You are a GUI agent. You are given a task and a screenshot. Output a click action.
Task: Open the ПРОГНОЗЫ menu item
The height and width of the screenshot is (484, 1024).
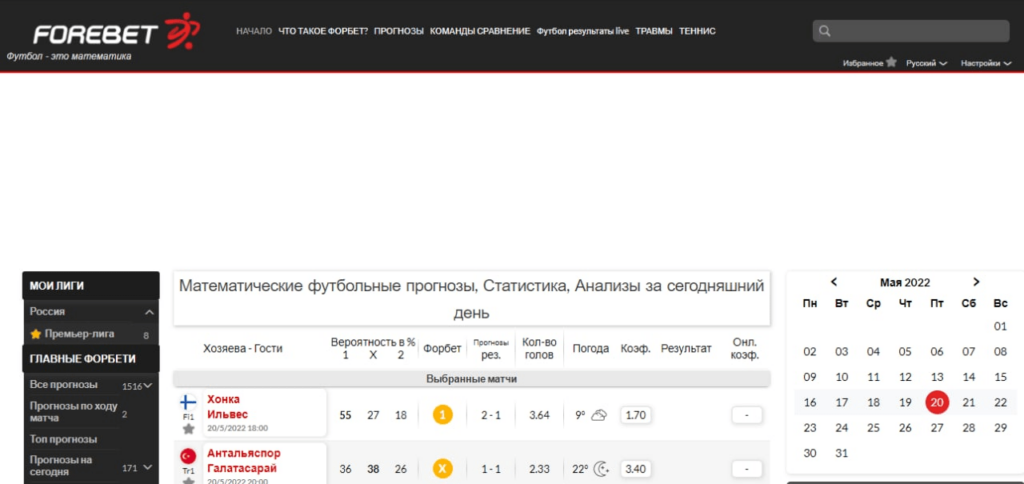coord(399,31)
